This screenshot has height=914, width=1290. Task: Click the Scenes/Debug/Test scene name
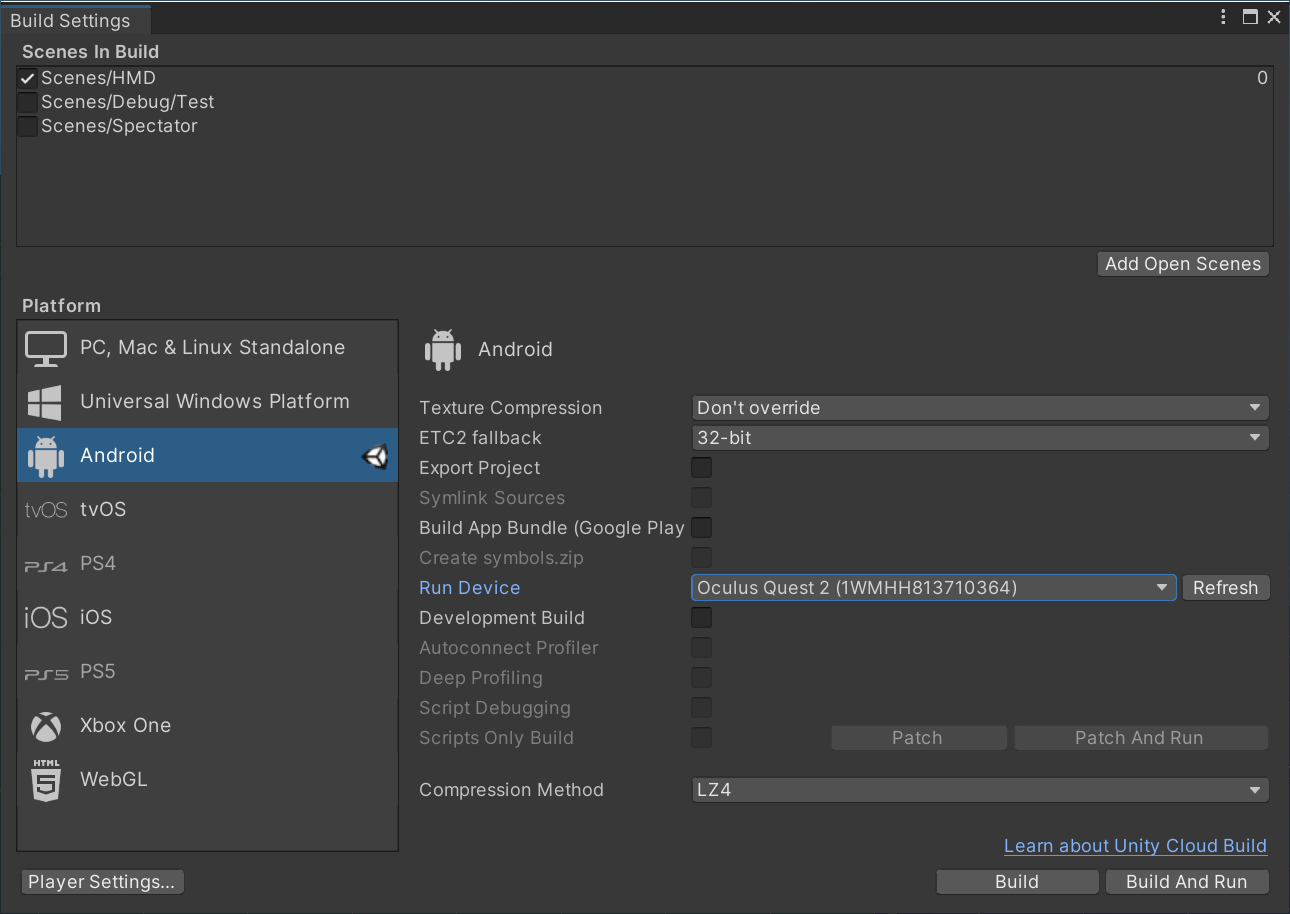128,102
